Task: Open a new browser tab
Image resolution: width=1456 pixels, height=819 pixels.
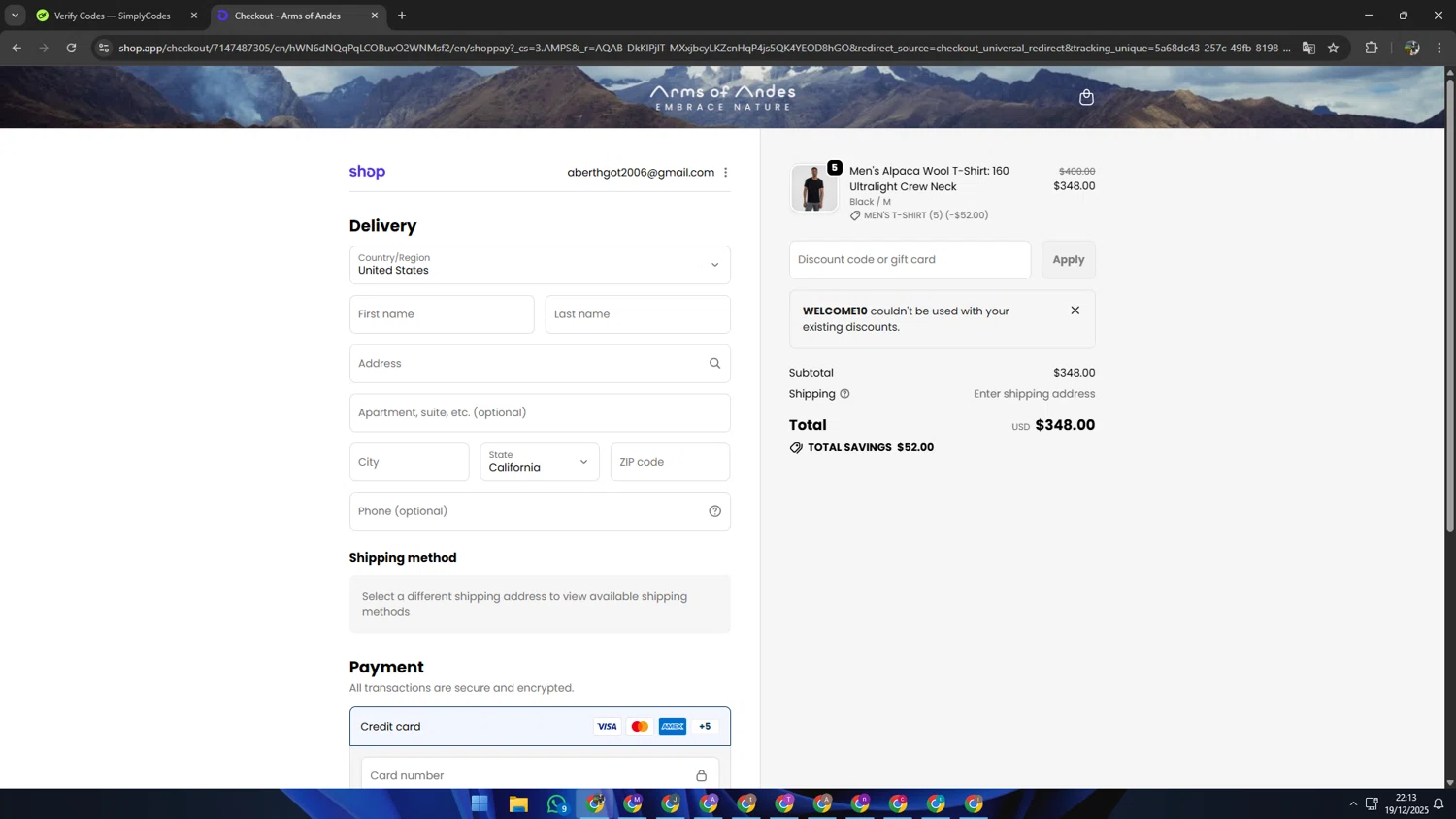Action: 402,16
